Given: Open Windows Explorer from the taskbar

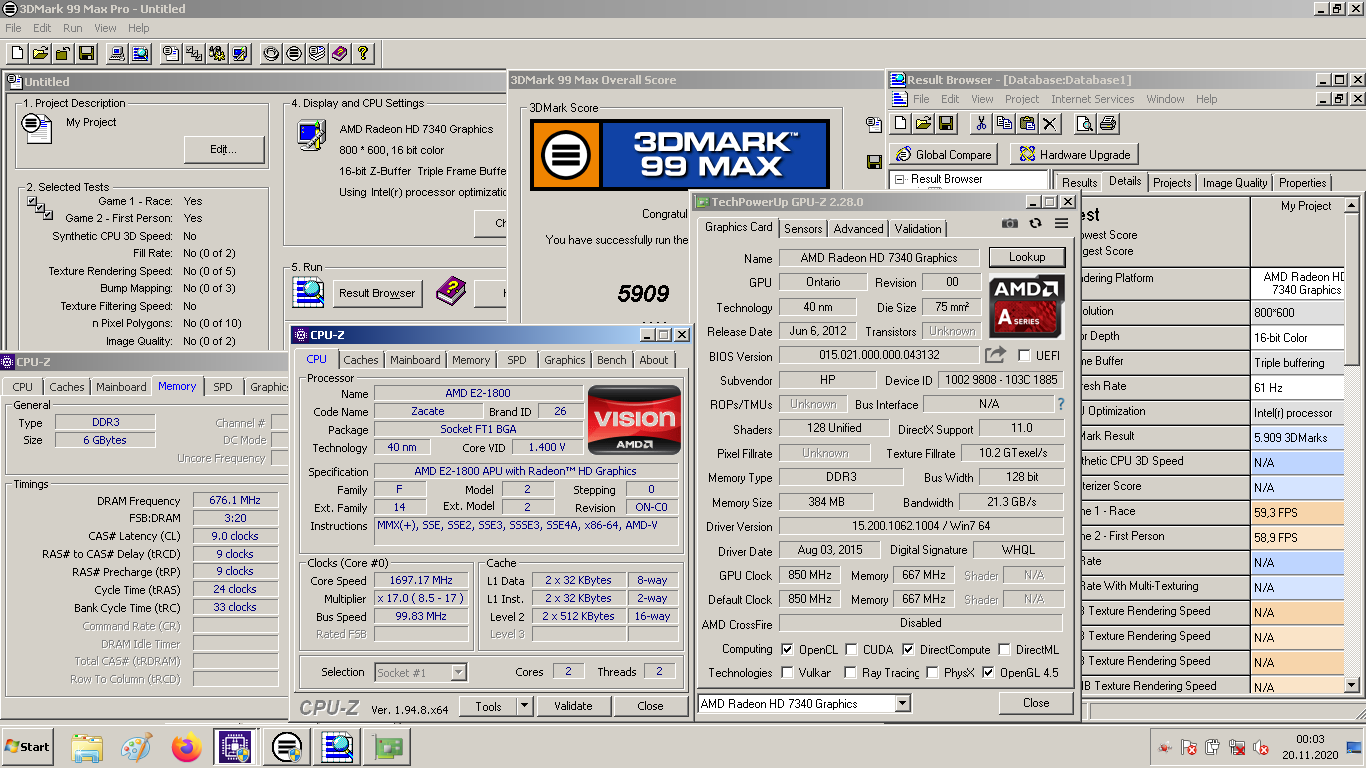Looking at the screenshot, I should tap(87, 747).
